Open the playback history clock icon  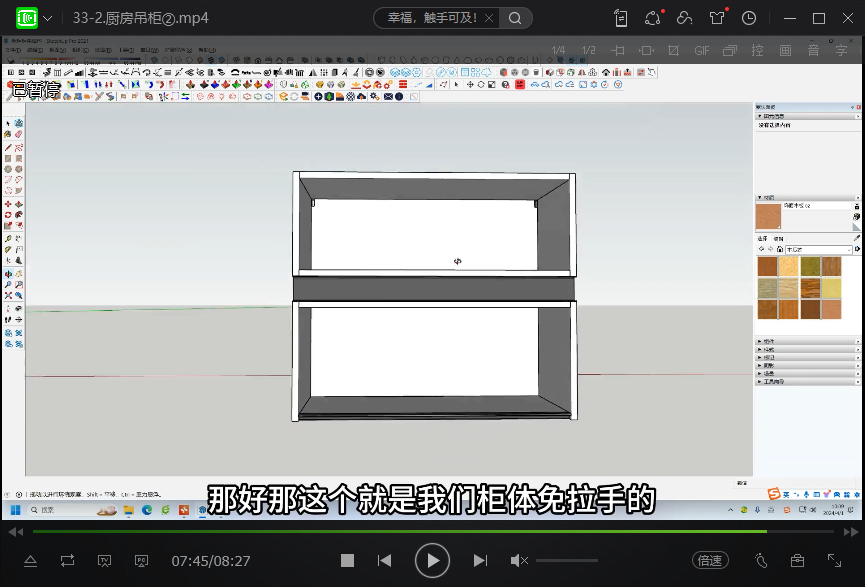click(748, 18)
